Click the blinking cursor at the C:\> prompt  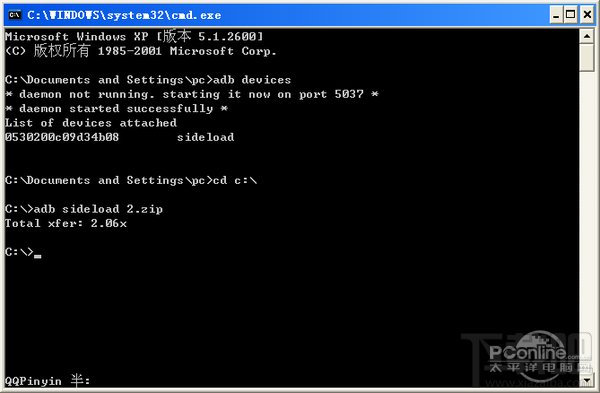pos(37,256)
